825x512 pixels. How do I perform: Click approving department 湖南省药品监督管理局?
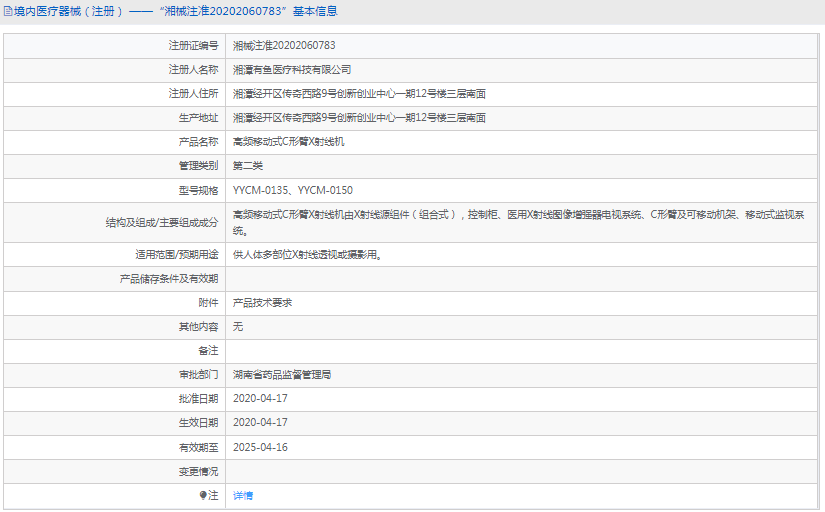(x=282, y=375)
